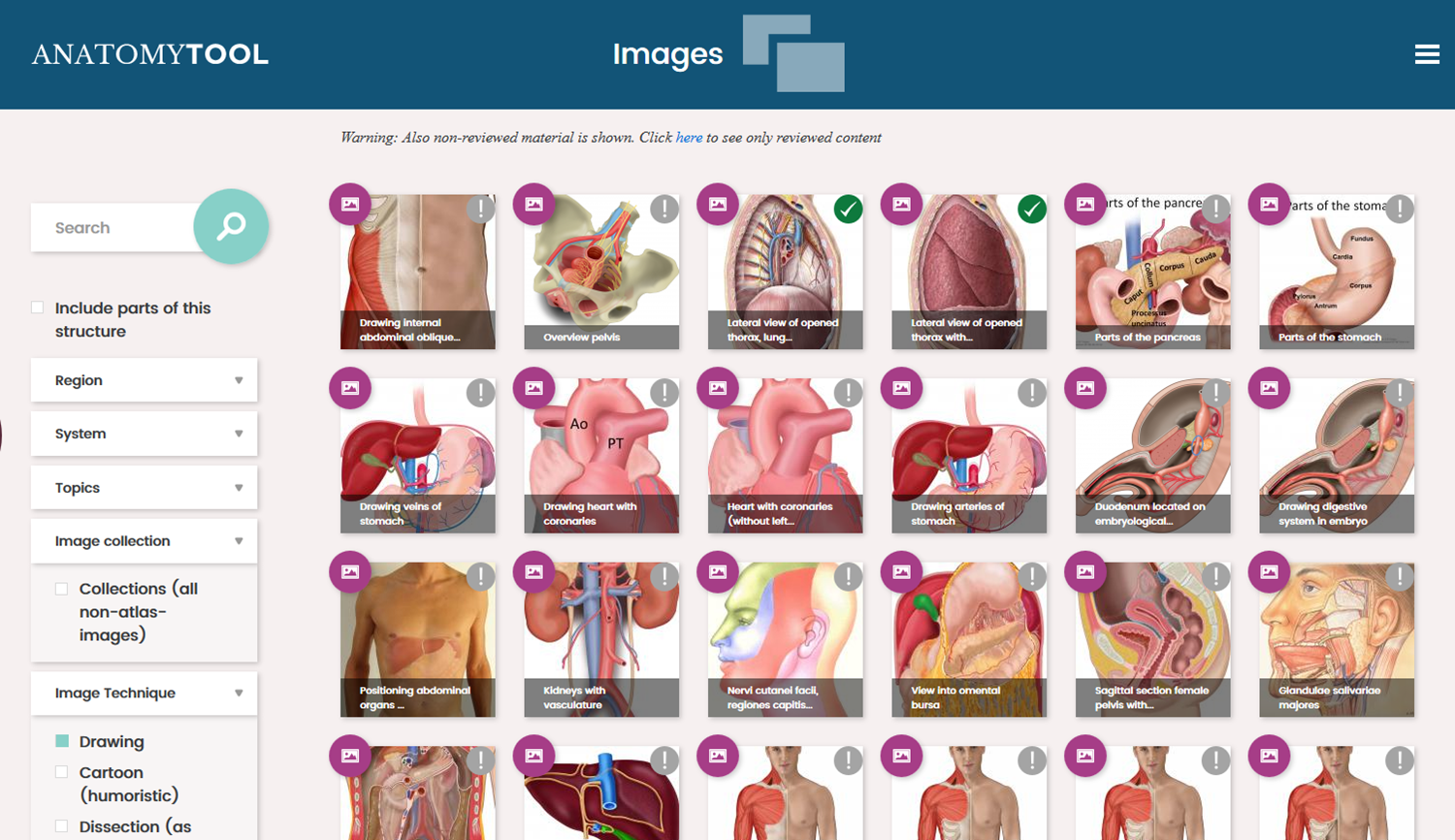Click the 'here' link for reviewed content
1455x840 pixels.
point(689,138)
